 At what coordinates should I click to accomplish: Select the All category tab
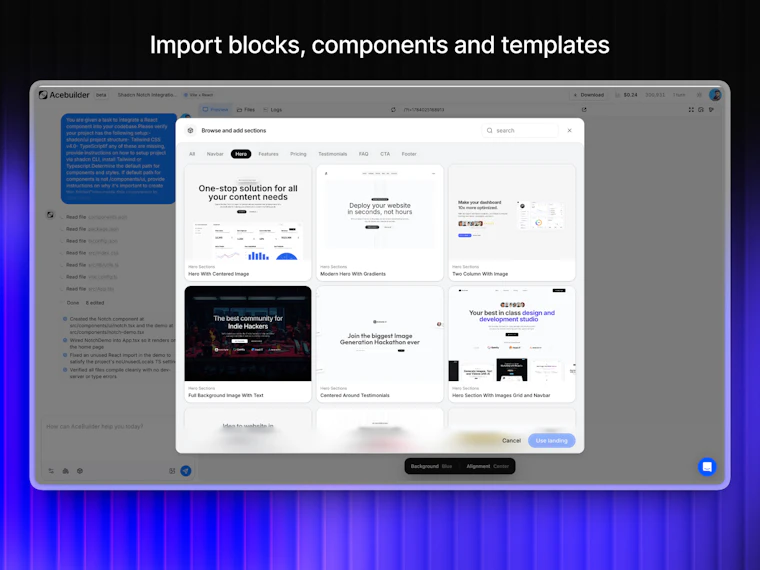pos(192,154)
